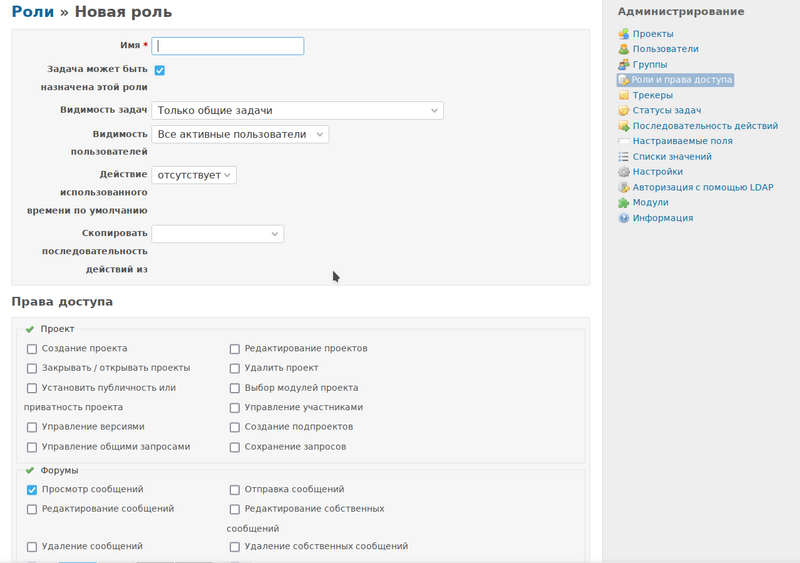
Task: Enable Управление версиями checkbox
Action: pos(32,427)
